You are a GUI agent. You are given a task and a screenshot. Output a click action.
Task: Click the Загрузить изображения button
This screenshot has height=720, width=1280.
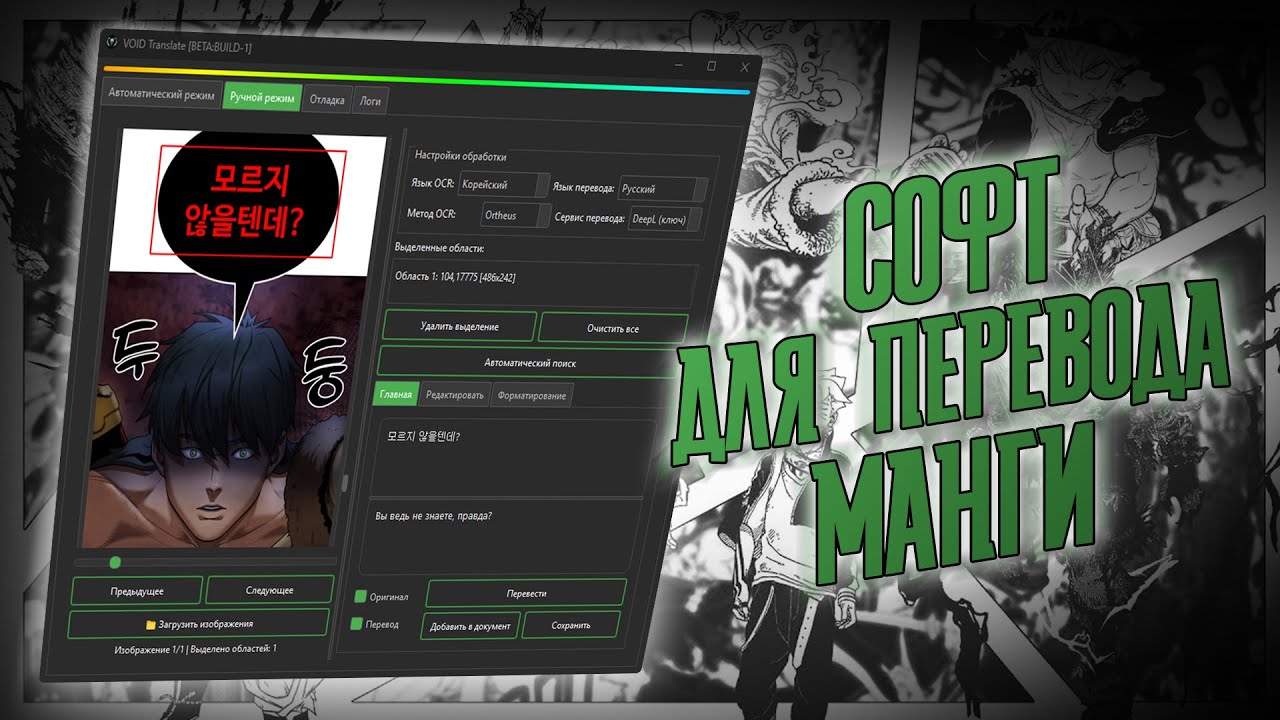[x=198, y=624]
